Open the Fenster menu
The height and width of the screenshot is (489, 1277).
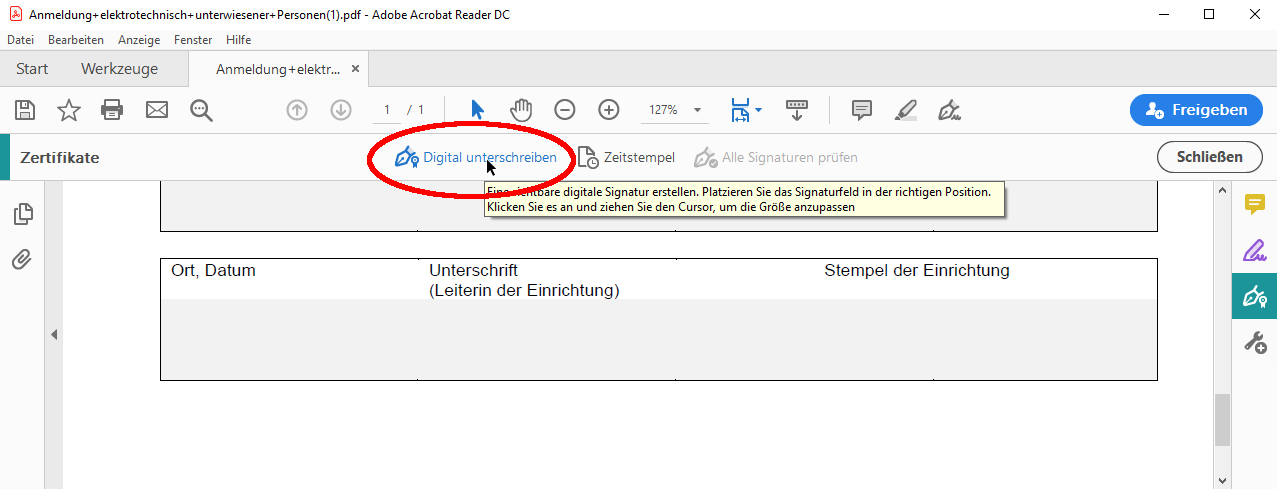pyautogui.click(x=193, y=40)
